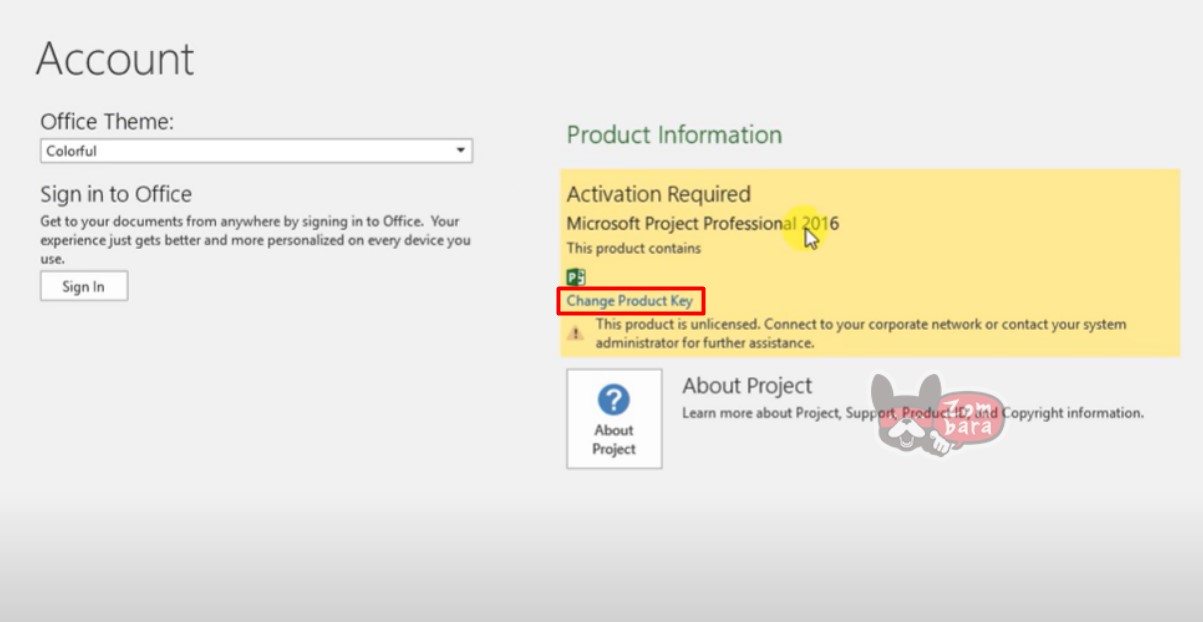Open the About Project button with question mark
1203x622 pixels.
[614, 418]
